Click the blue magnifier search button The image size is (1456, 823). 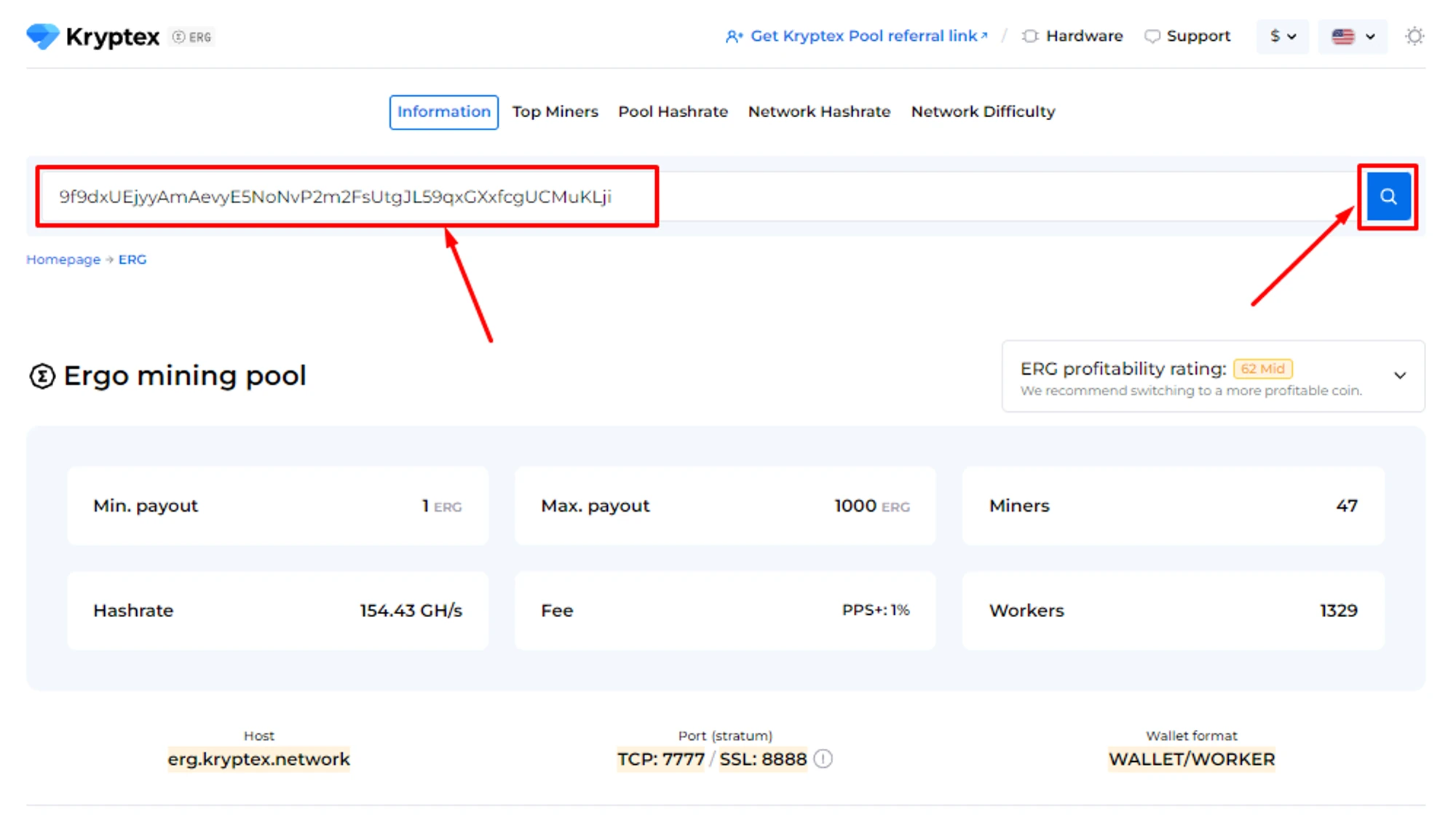pos(1388,196)
